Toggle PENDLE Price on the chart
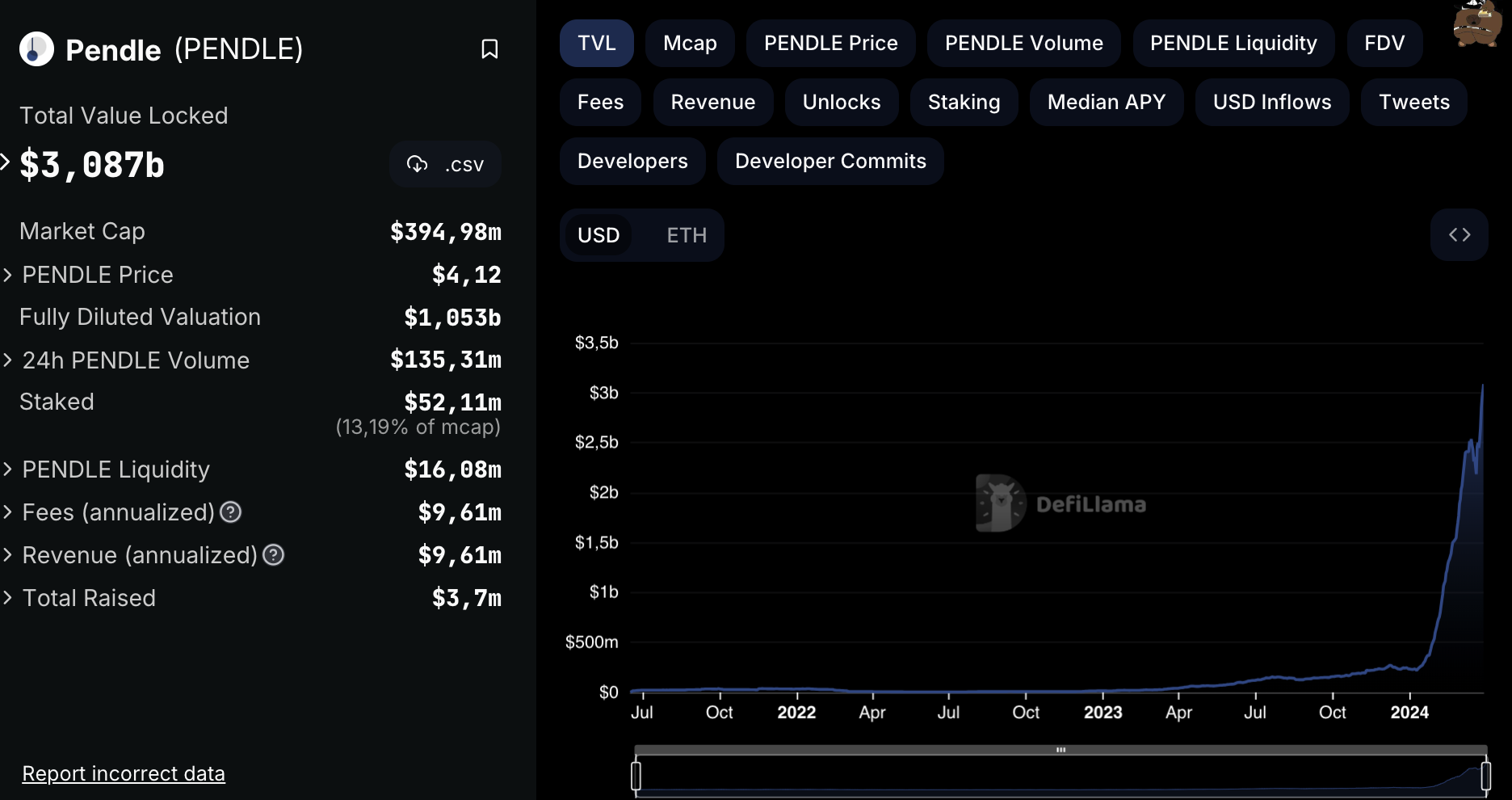This screenshot has width=1512, height=800. [x=831, y=43]
